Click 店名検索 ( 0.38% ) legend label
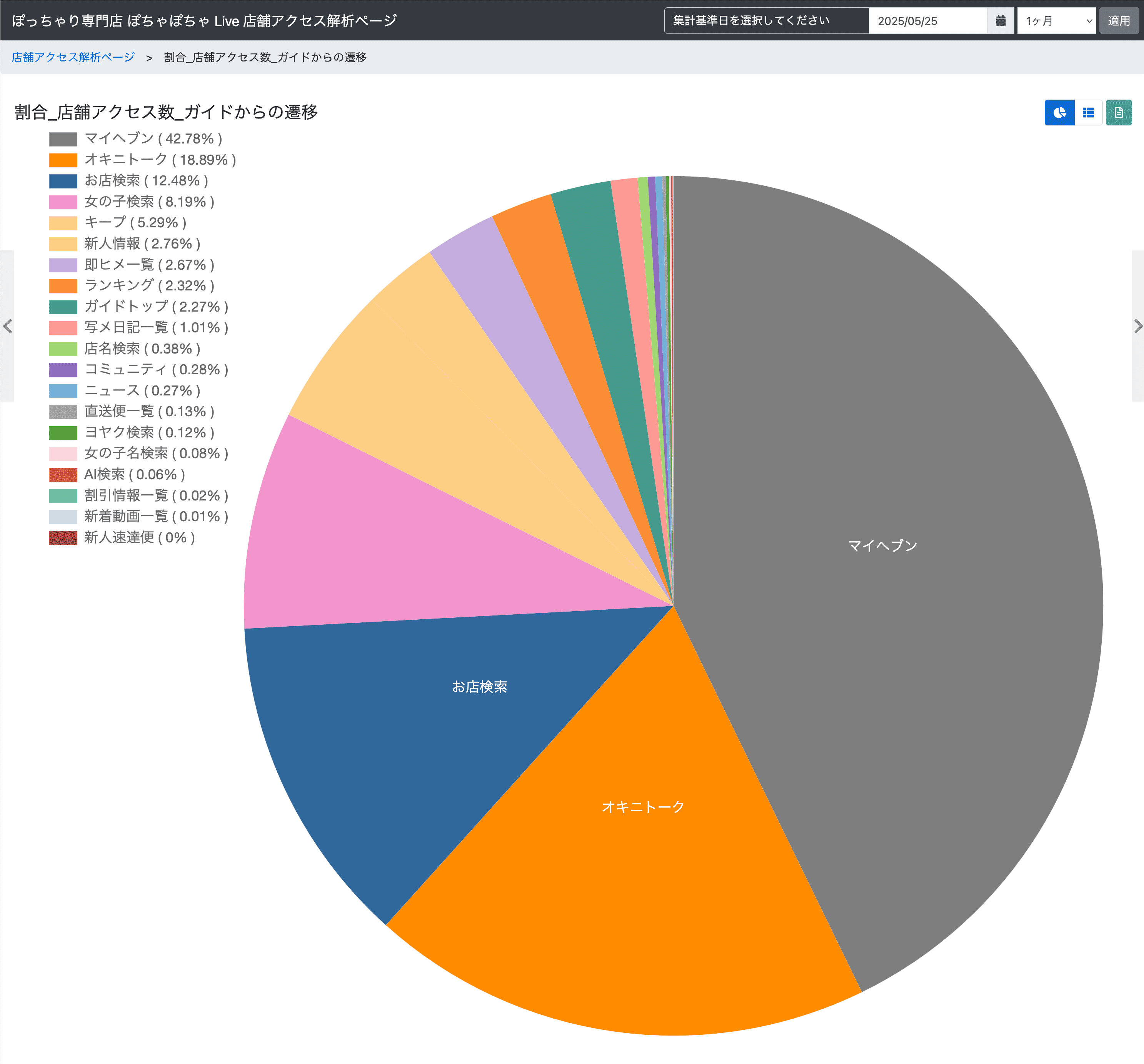This screenshot has width=1144, height=1064. 142,349
